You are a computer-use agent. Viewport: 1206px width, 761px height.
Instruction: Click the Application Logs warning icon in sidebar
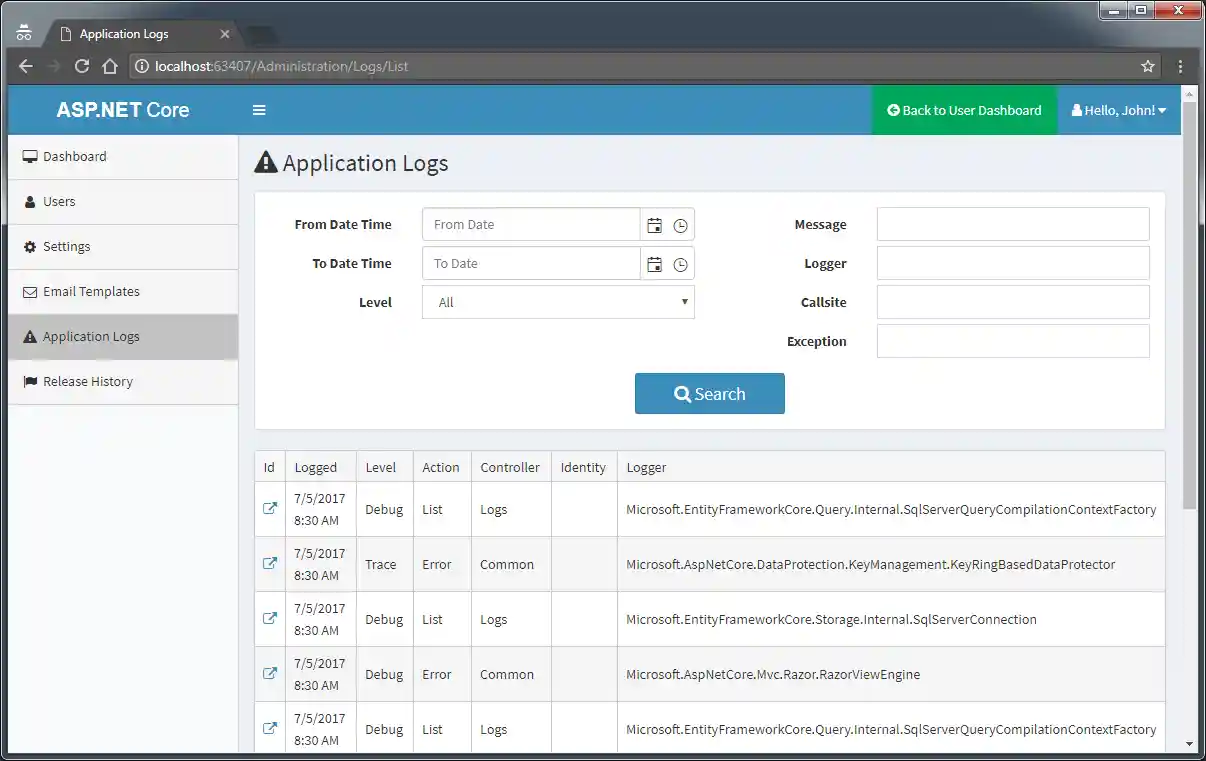27,336
